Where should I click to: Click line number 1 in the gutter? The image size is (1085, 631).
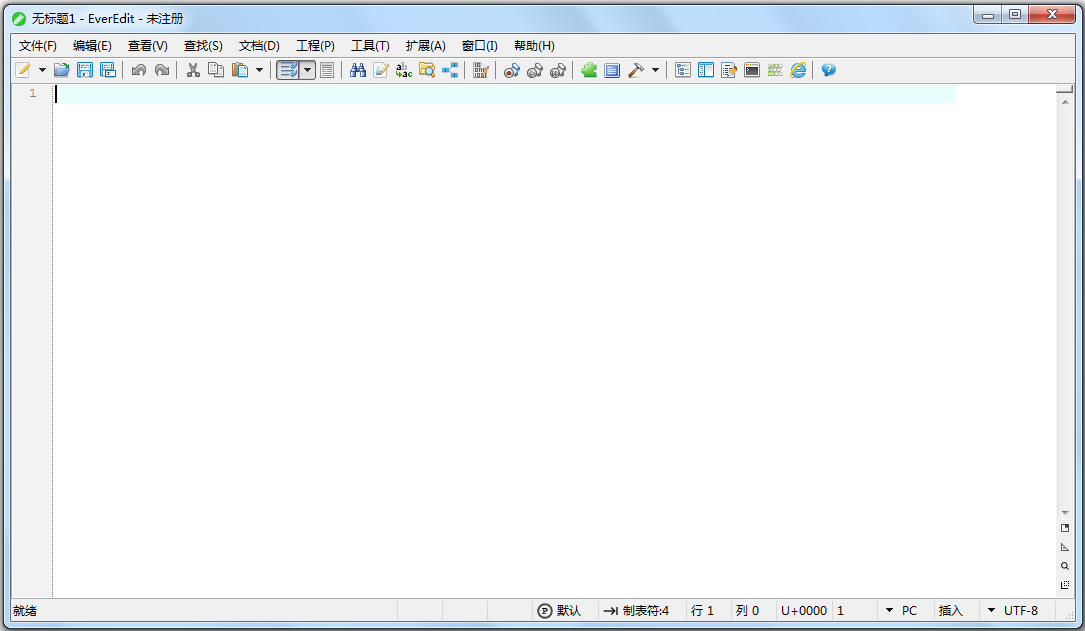(33, 93)
